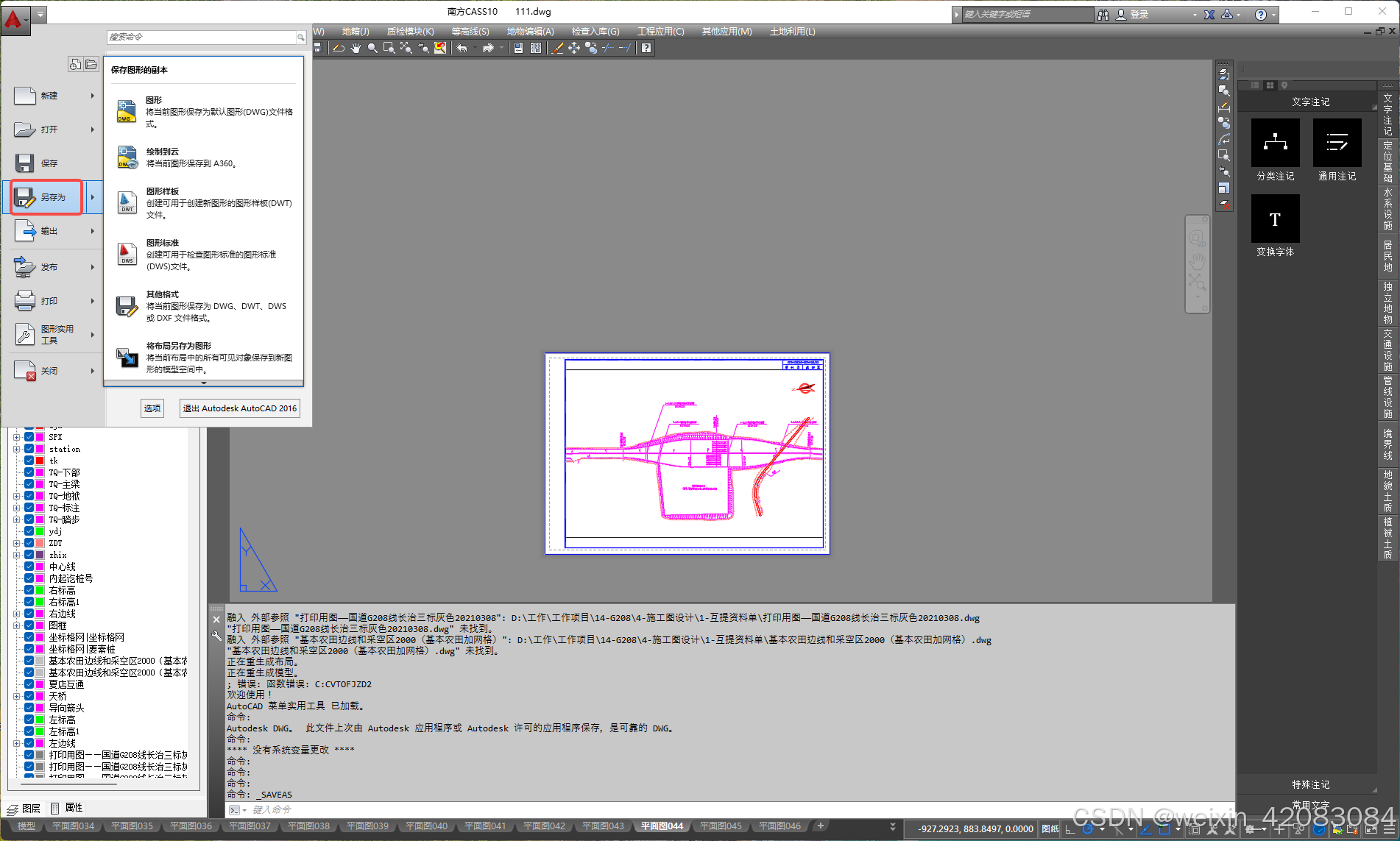Image resolution: width=1400 pixels, height=841 pixels.
Task: Open the 等高线(S) menu
Action: click(x=470, y=31)
